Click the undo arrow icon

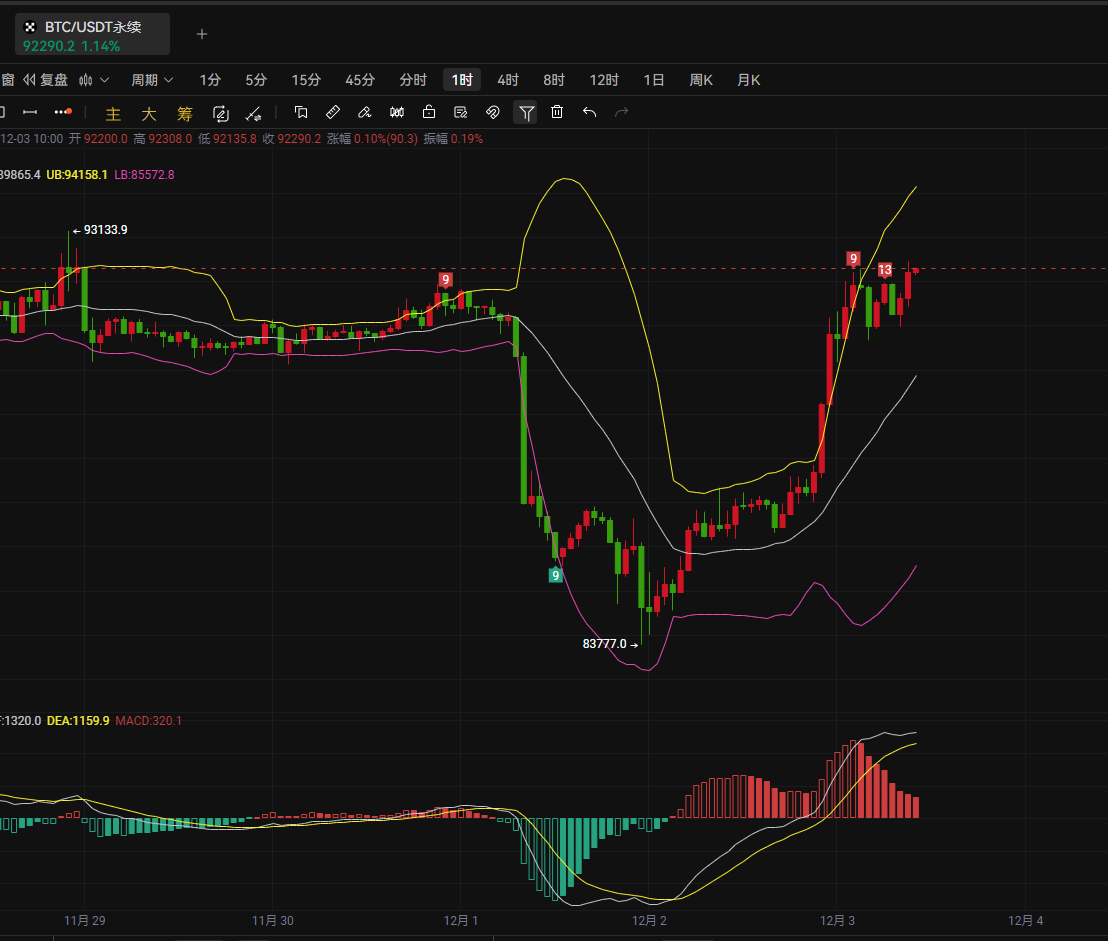point(589,112)
